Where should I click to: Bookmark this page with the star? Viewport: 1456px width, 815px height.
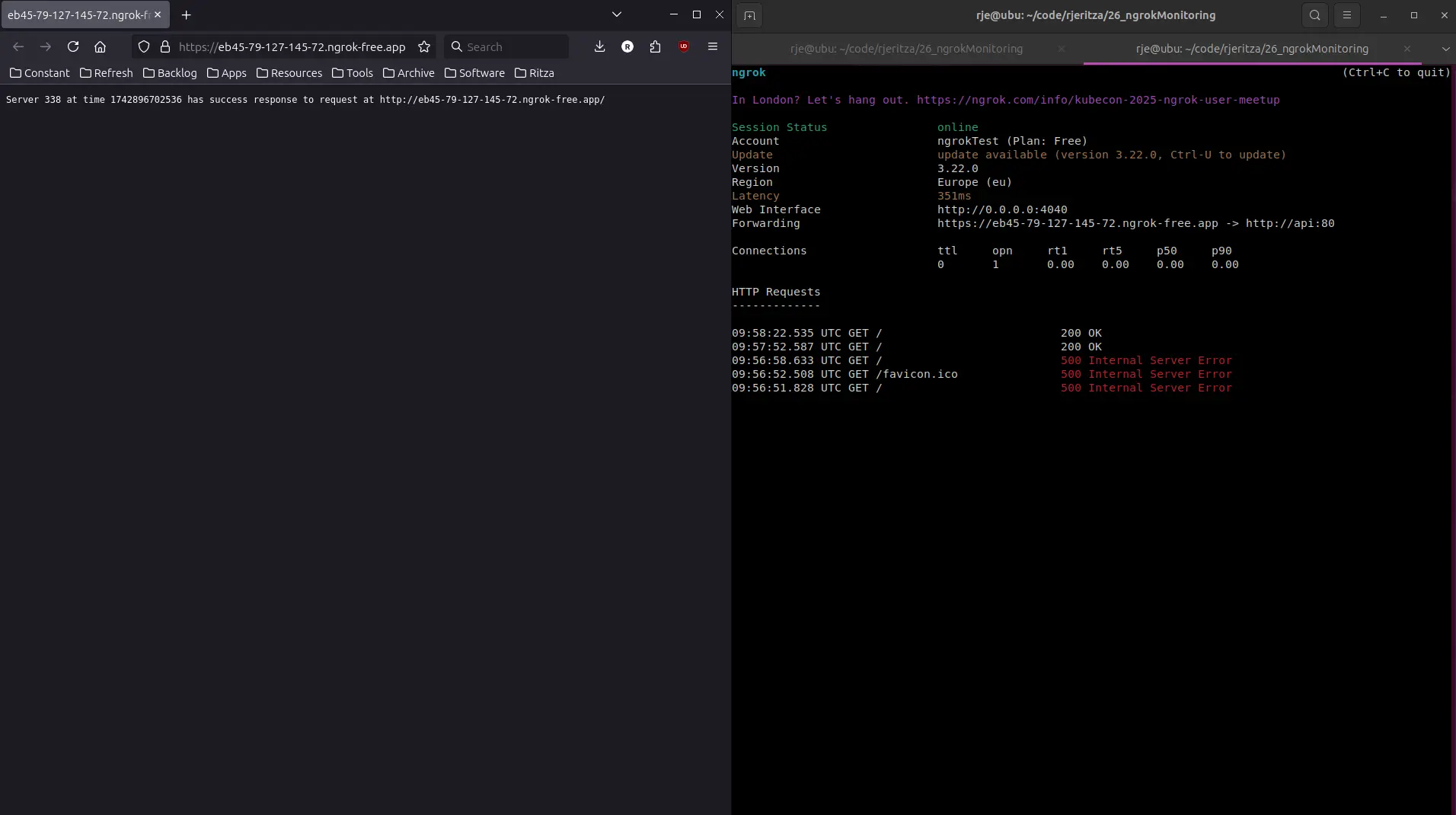[x=424, y=46]
